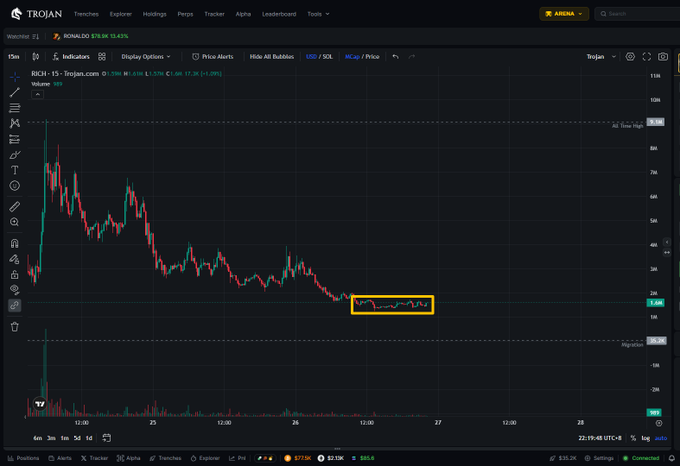Screen dimensions: 680x466
Task: Select the ruler measure tool
Action: [15, 207]
